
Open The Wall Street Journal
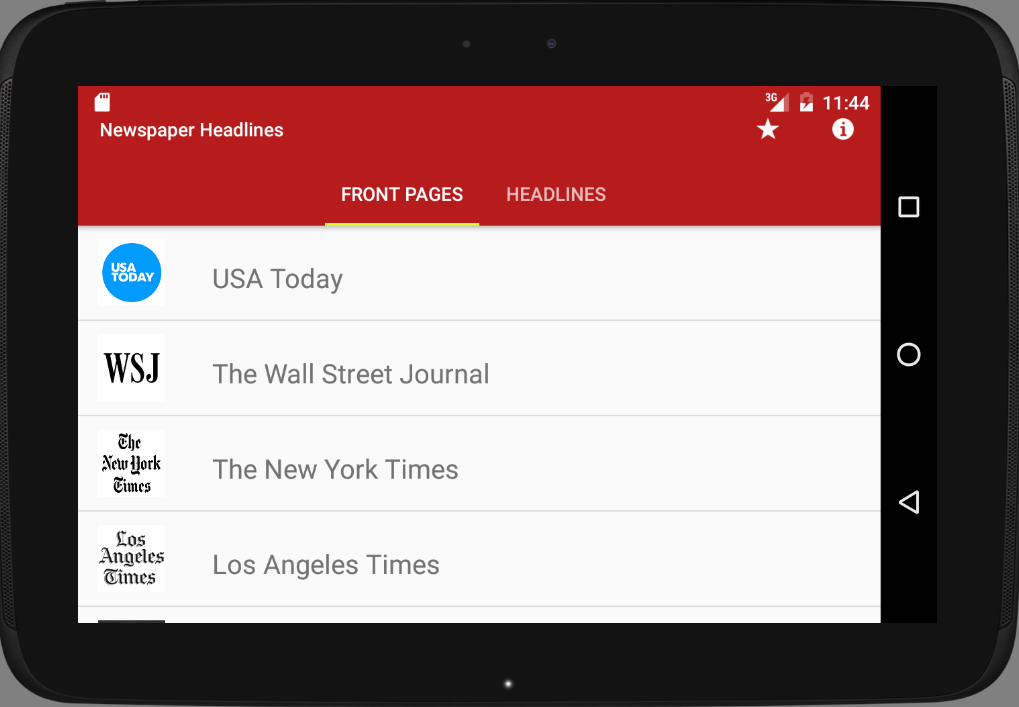click(x=479, y=368)
